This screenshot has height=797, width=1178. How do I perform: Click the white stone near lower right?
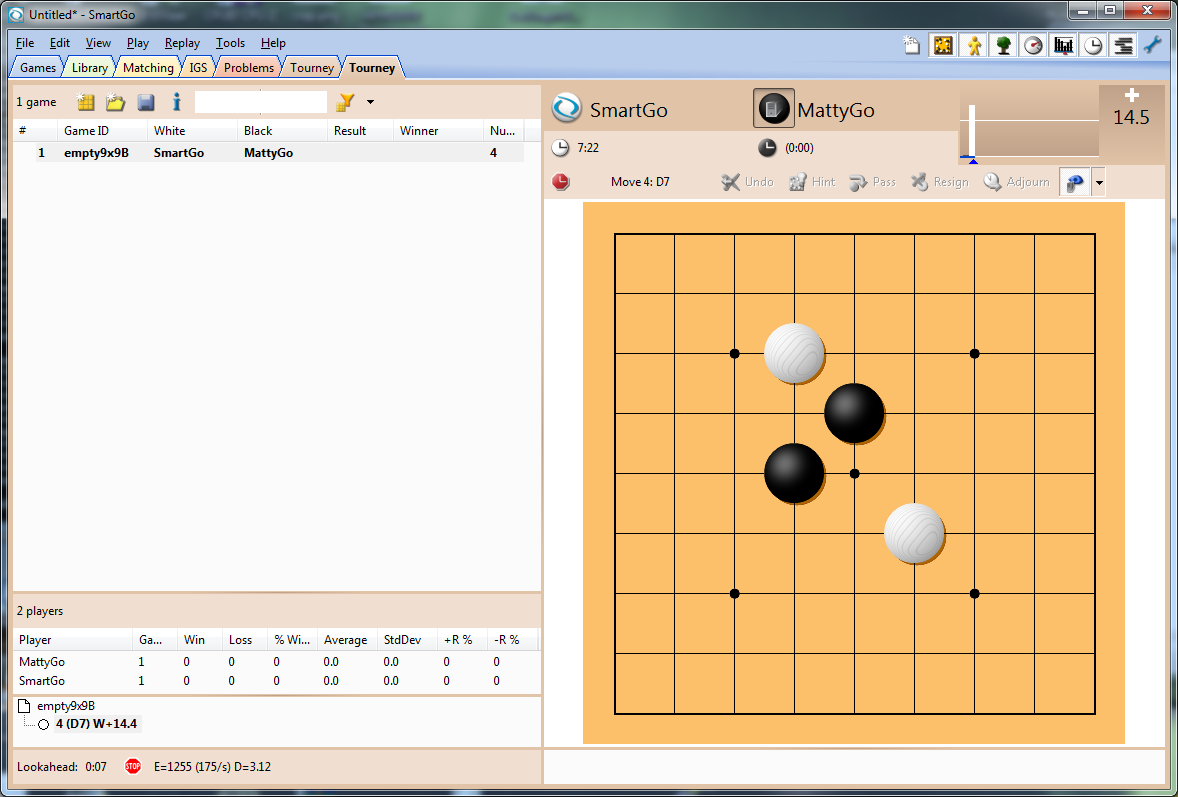pos(914,533)
